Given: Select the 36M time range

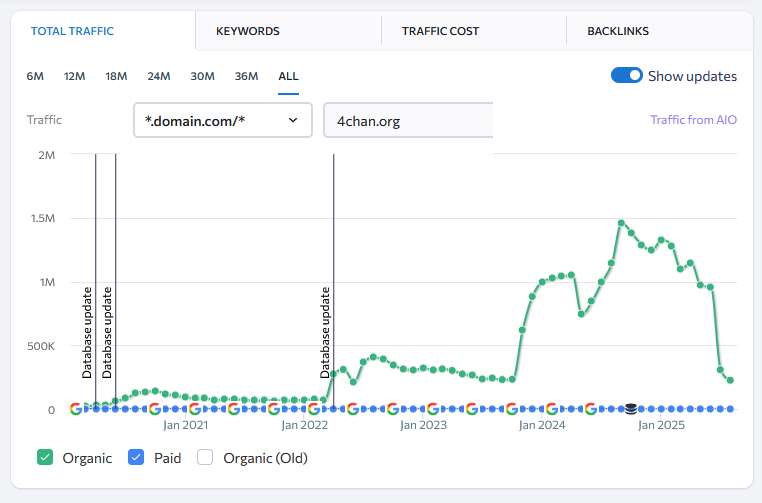Looking at the screenshot, I should click(x=246, y=76).
